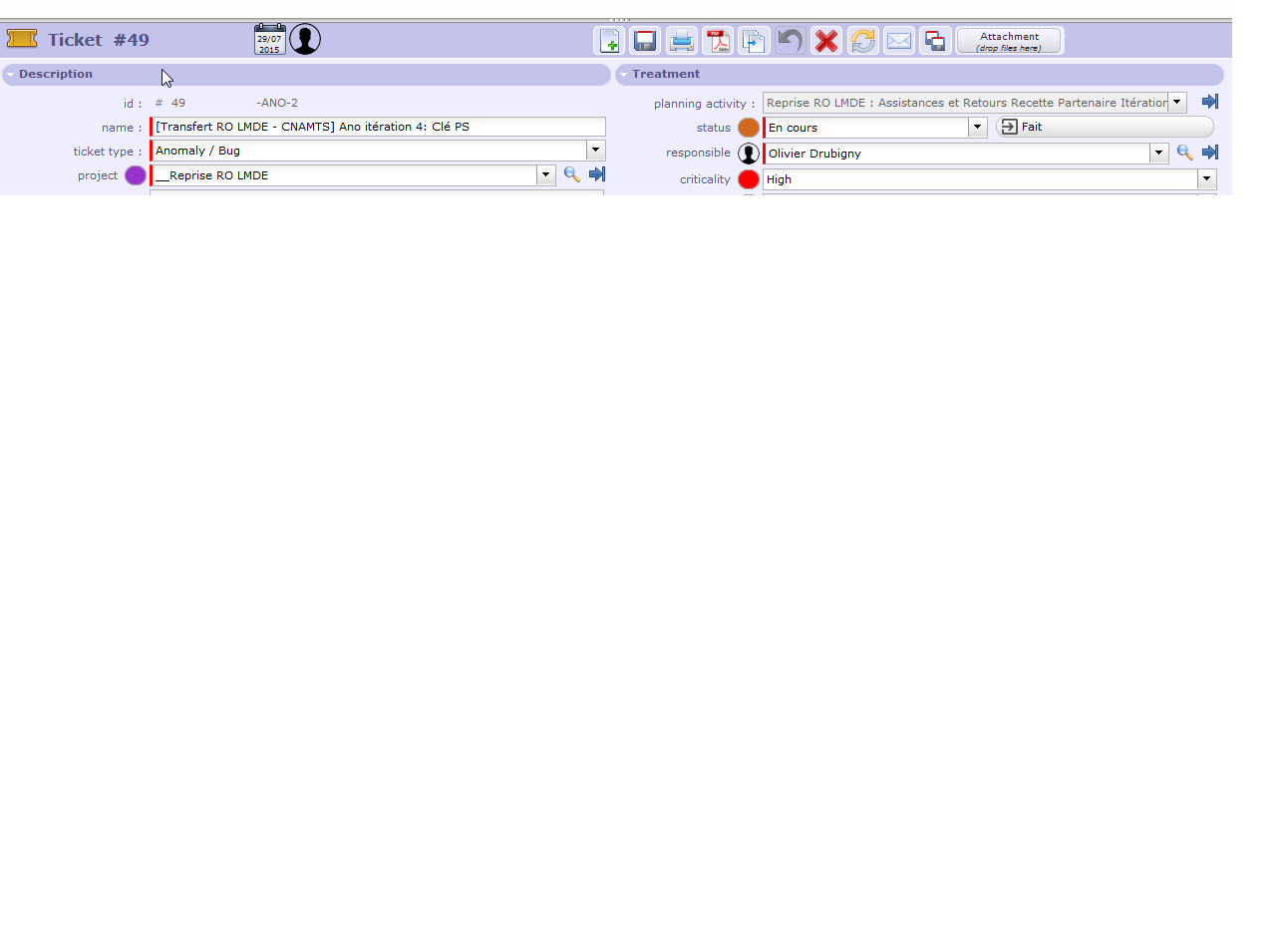The height and width of the screenshot is (937, 1288).
Task: Open the project dropdown list
Action: 546,175
